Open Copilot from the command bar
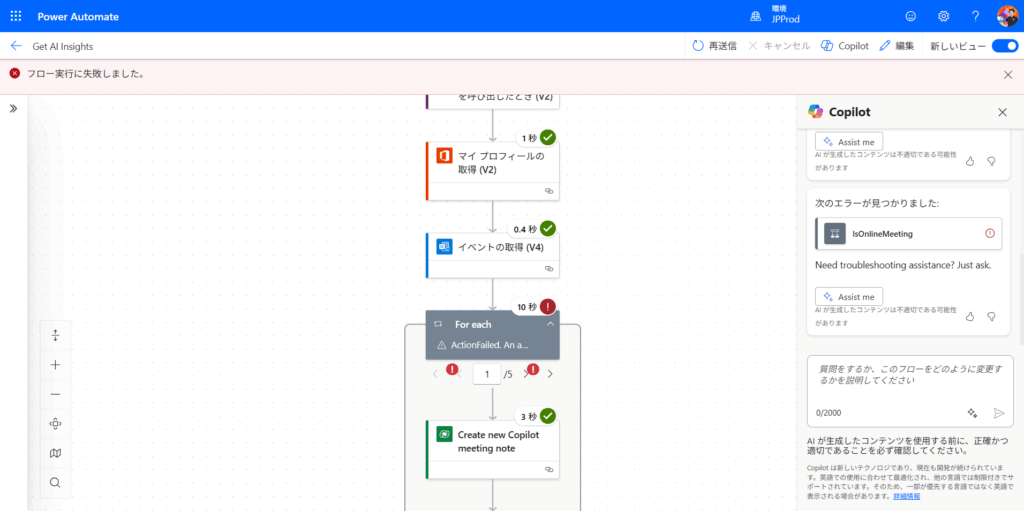This screenshot has height=511, width=1024. pyautogui.click(x=844, y=46)
